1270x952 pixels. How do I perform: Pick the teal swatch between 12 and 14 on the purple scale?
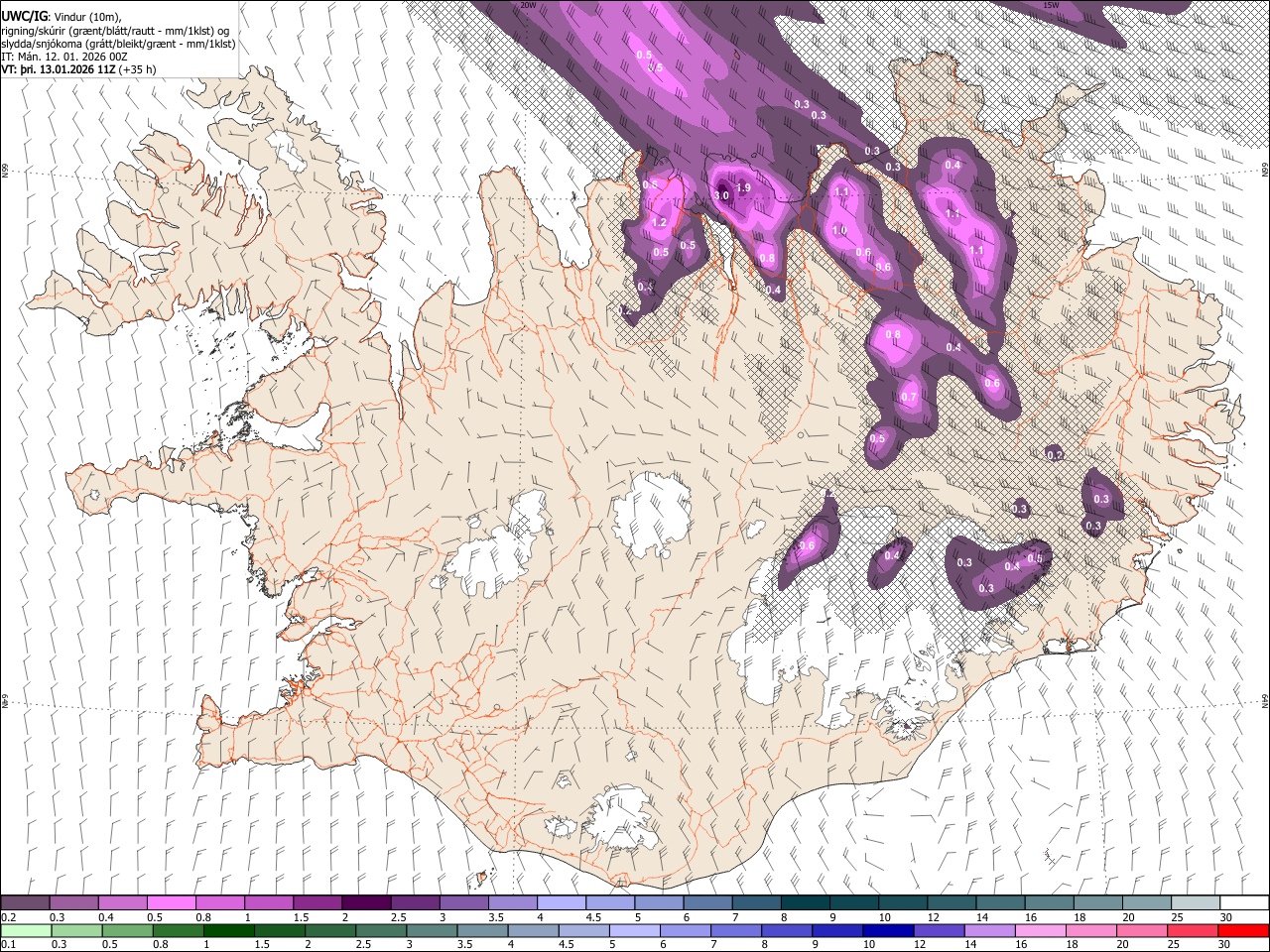coord(951,903)
